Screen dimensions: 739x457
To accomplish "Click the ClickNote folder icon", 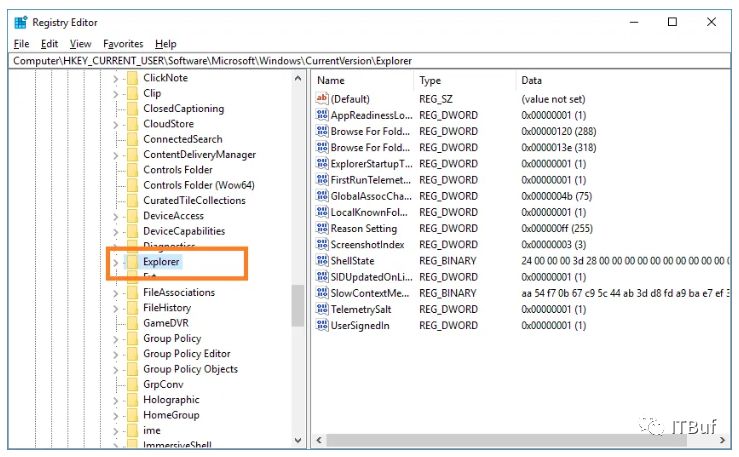I will (x=133, y=78).
